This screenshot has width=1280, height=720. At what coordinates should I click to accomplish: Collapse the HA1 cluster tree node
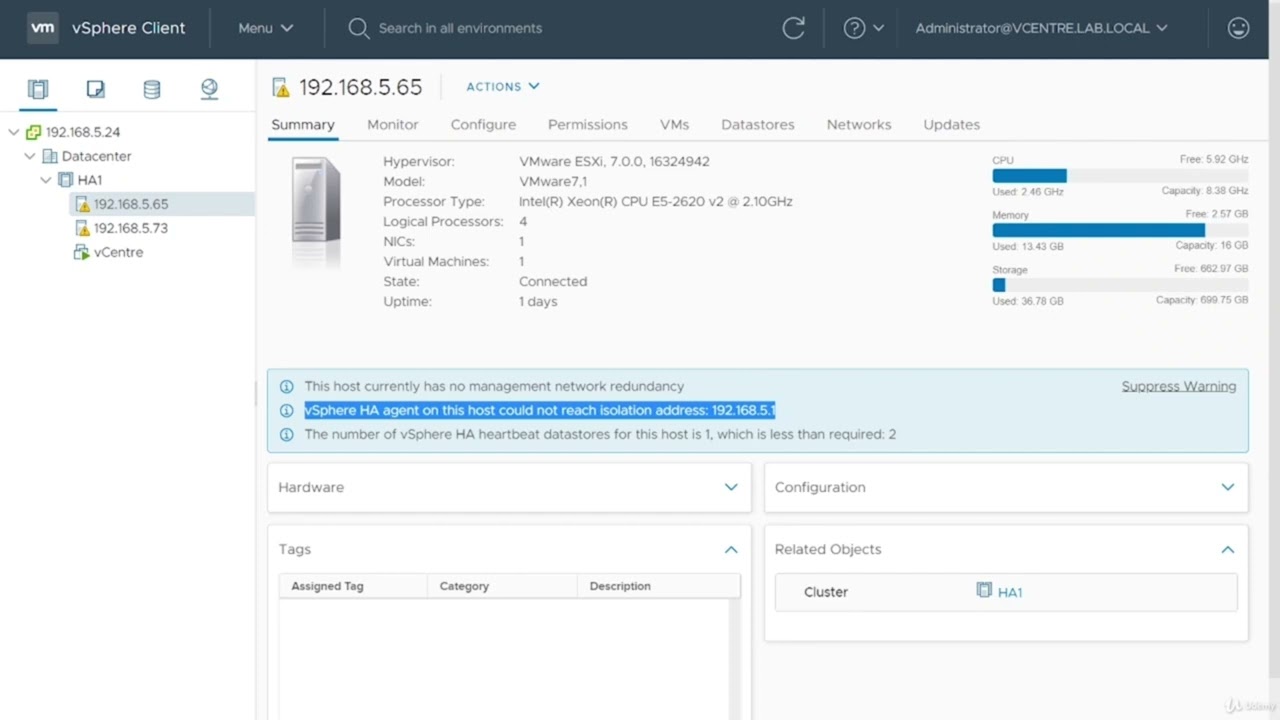[46, 180]
